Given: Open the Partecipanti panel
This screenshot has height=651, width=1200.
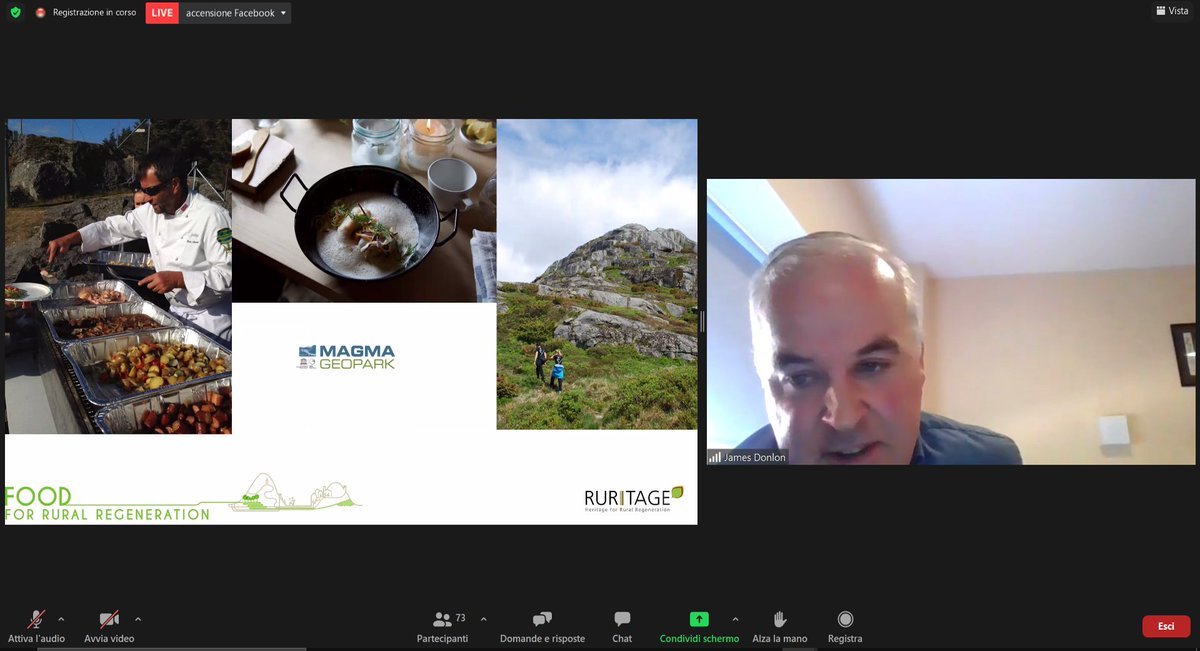Looking at the screenshot, I should click(x=442, y=628).
